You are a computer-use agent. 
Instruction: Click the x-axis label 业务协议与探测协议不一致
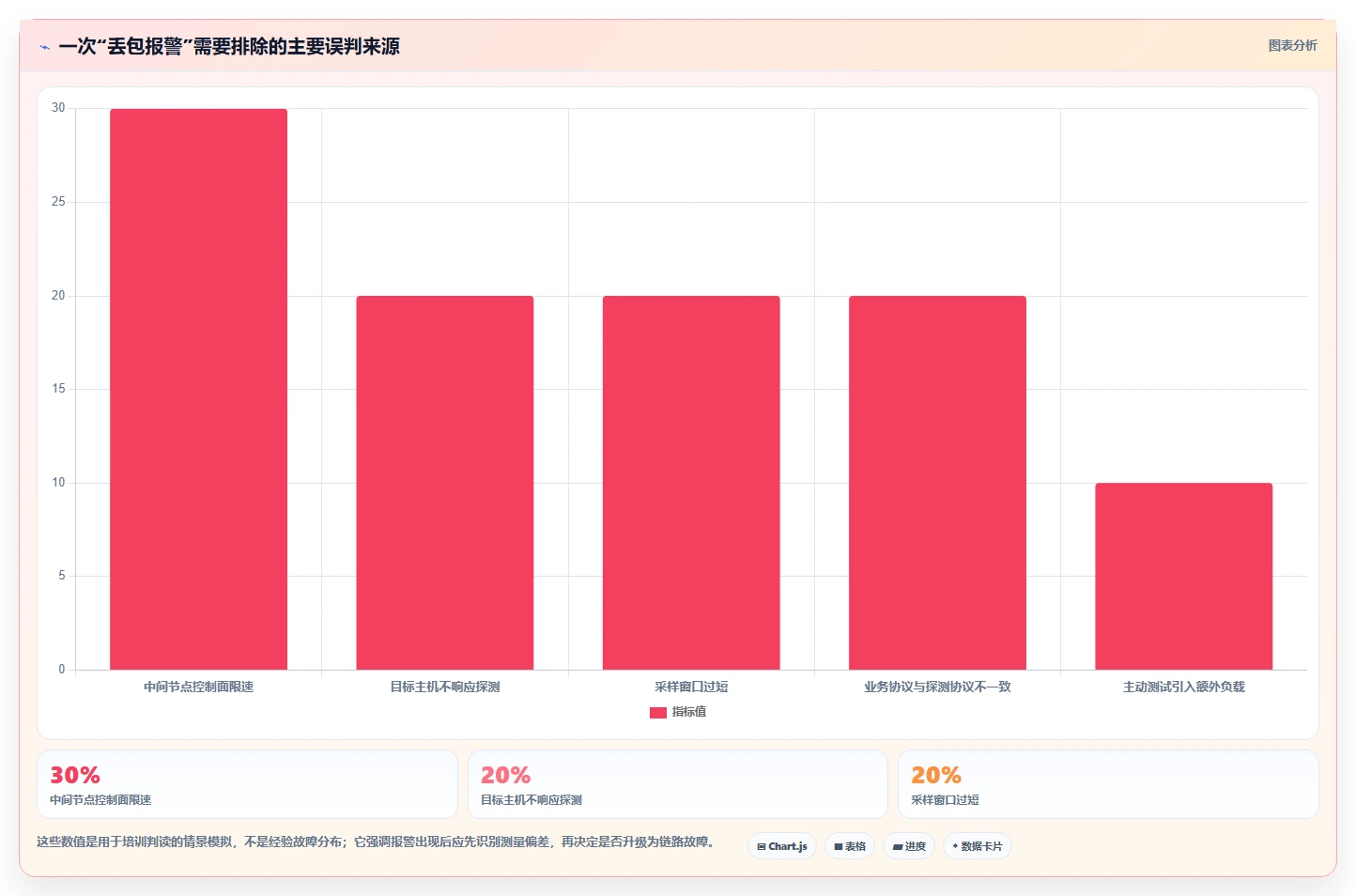click(937, 687)
